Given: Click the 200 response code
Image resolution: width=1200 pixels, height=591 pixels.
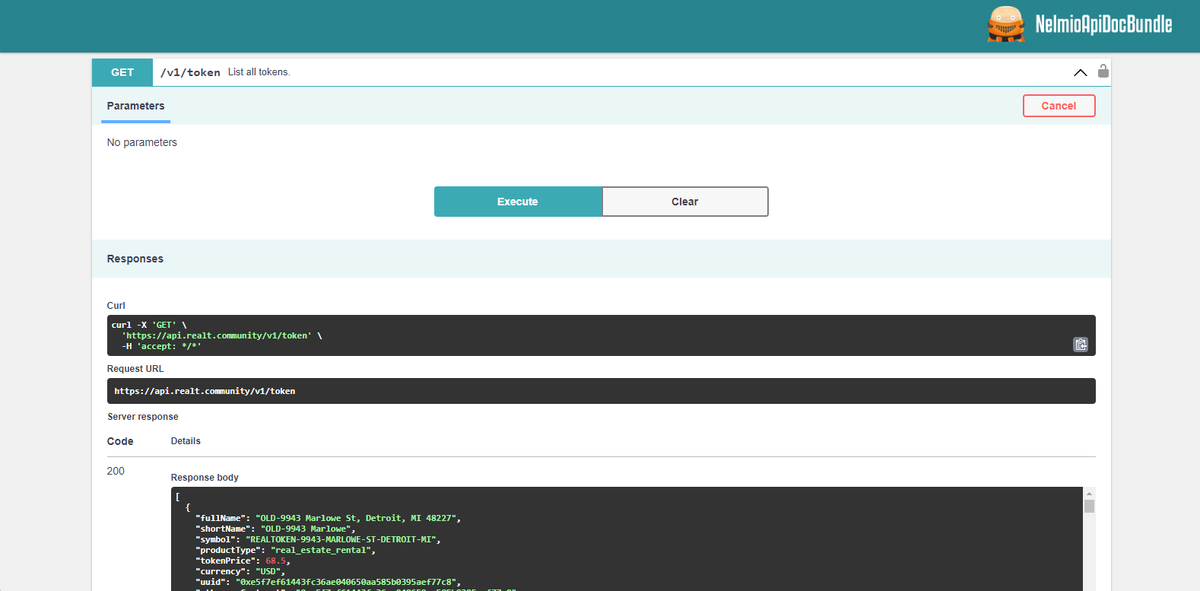Looking at the screenshot, I should pyautogui.click(x=116, y=471).
